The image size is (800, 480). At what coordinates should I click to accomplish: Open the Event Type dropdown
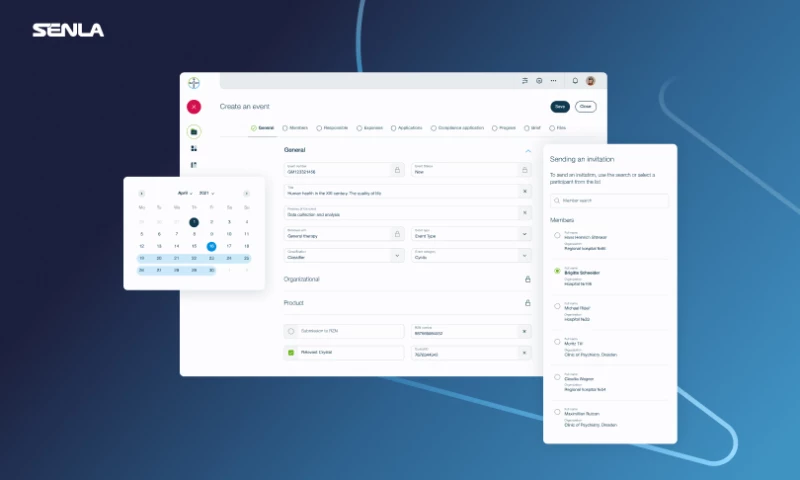(x=471, y=234)
